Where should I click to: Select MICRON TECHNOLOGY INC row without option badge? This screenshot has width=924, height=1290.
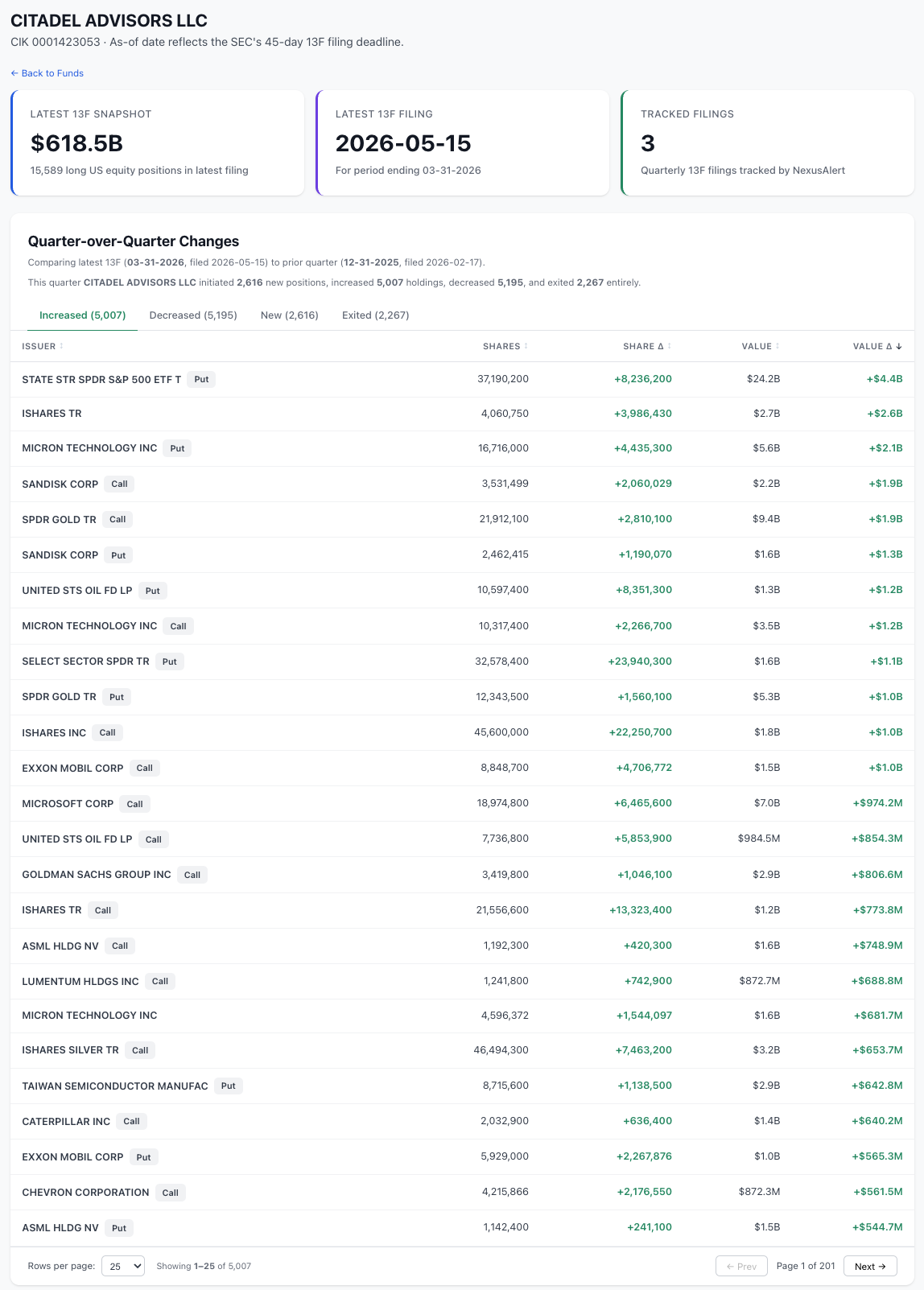[462, 1016]
